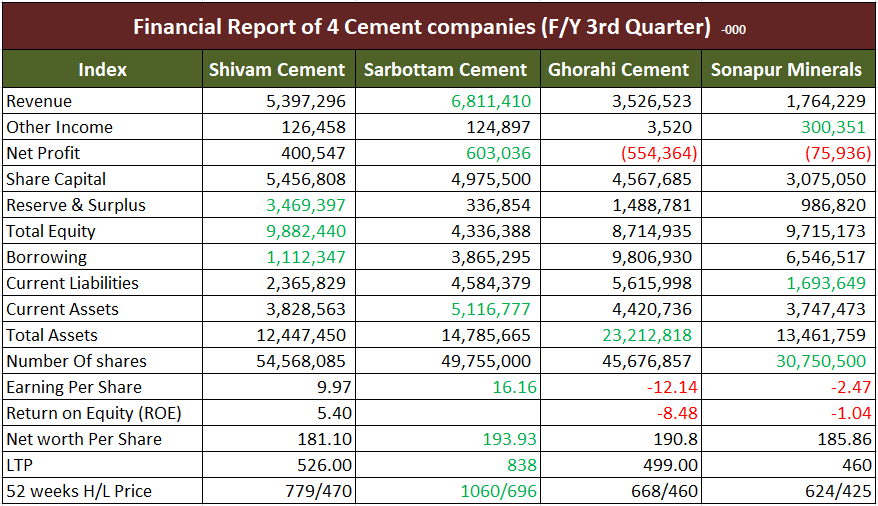Select the LTP row label
This screenshot has width=878, height=506.
tap(20, 465)
